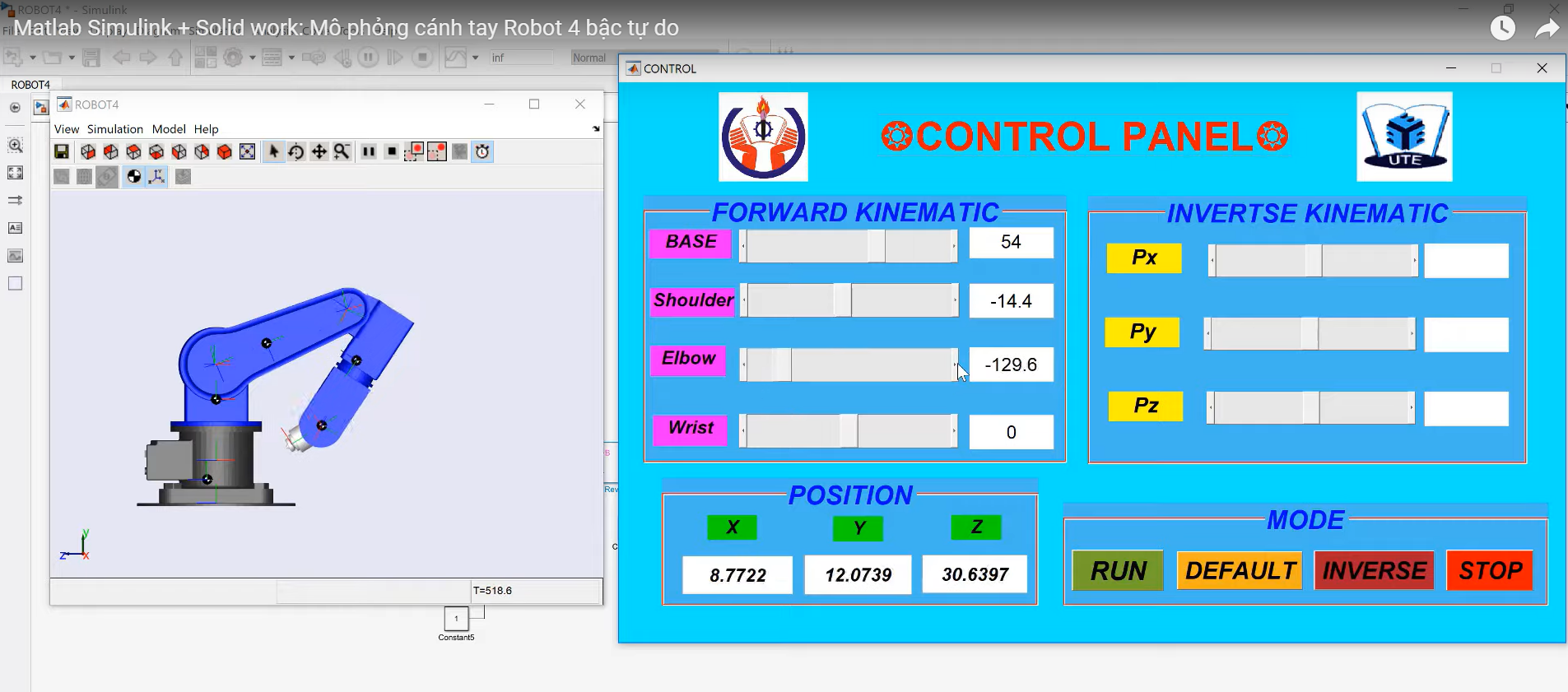The height and width of the screenshot is (692, 1568).
Task: Click the save icon in ROBOT4 viewer
Action: 62,151
